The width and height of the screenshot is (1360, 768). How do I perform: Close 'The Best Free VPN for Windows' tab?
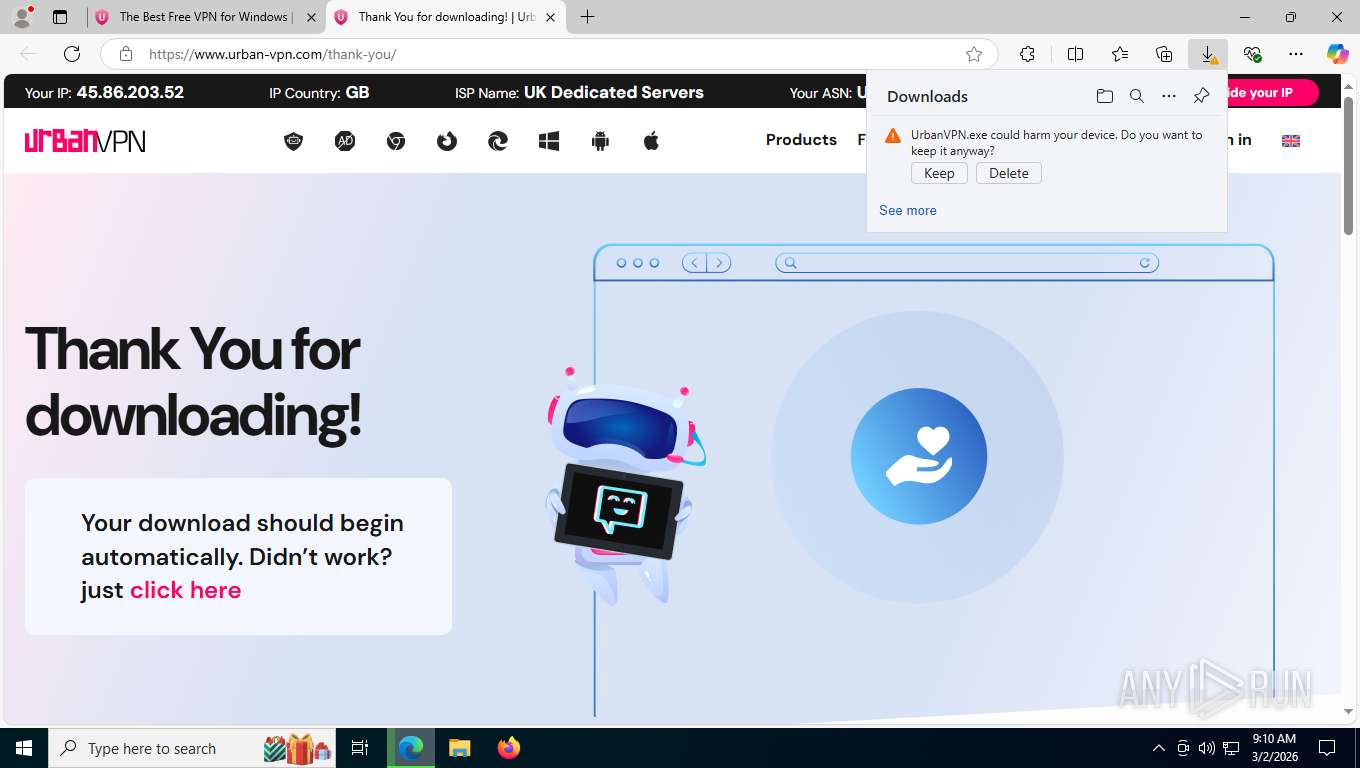[311, 17]
